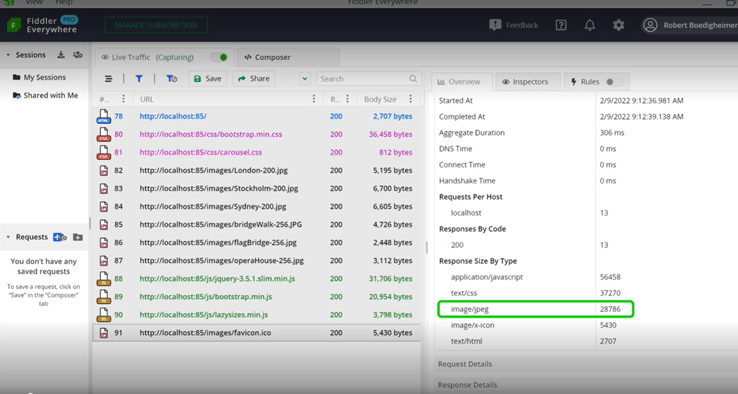Toggle the Live Traffic capturing switch
Image resolution: width=738 pixels, height=394 pixels.
(x=219, y=57)
